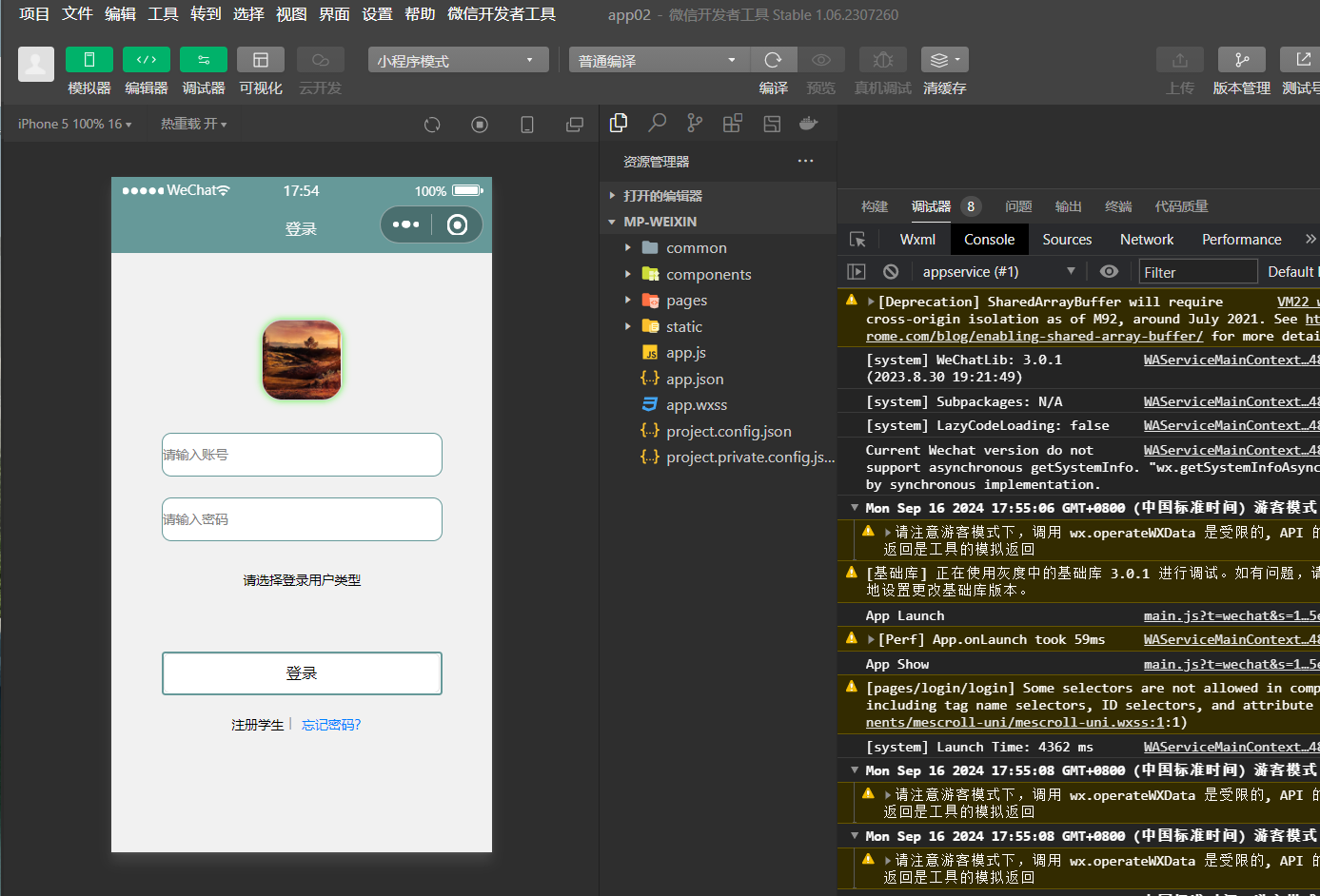Click the 忘记密码? link
Image resolution: width=1320 pixels, height=896 pixels.
331,725
